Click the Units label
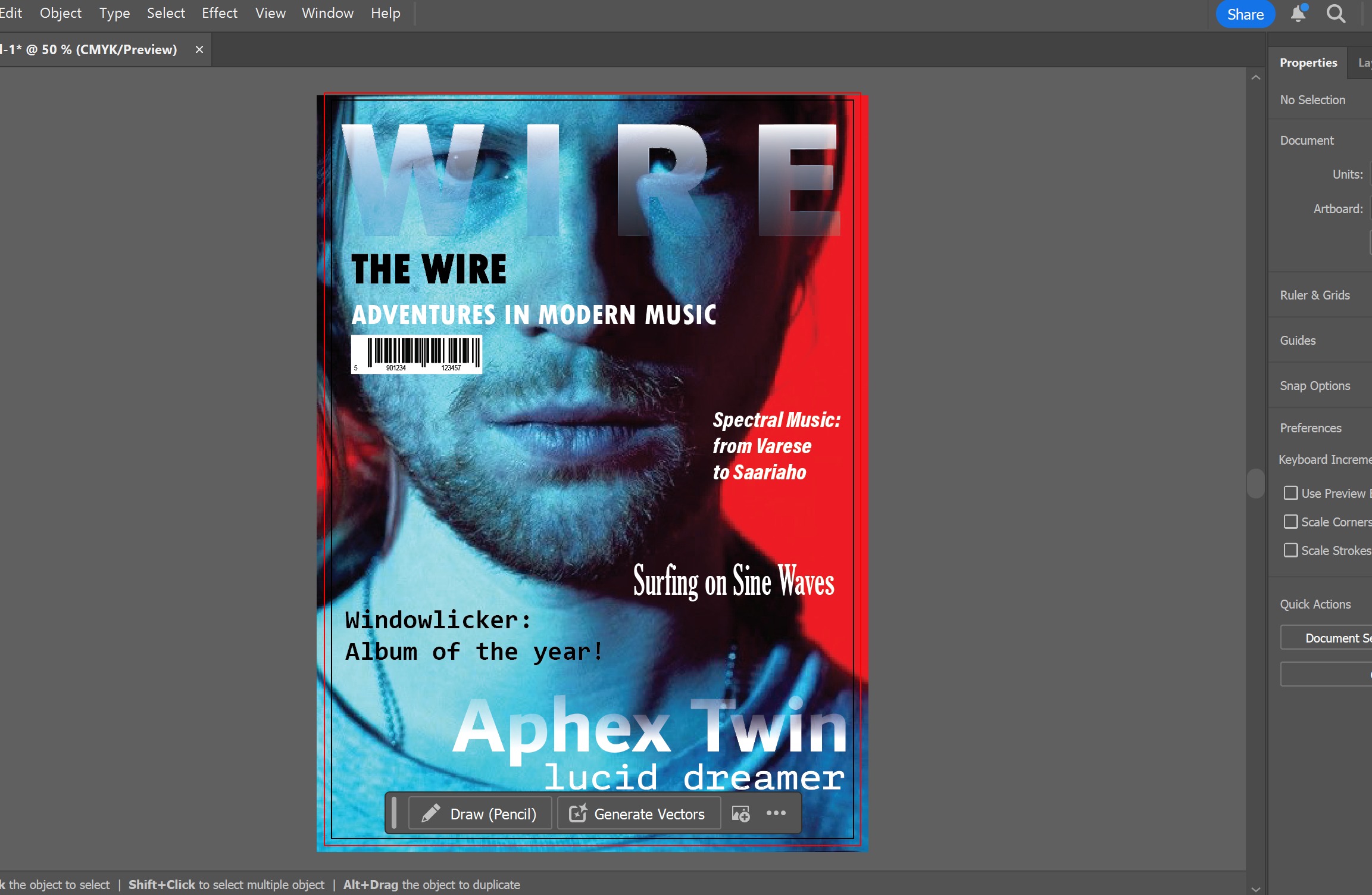 1348,174
